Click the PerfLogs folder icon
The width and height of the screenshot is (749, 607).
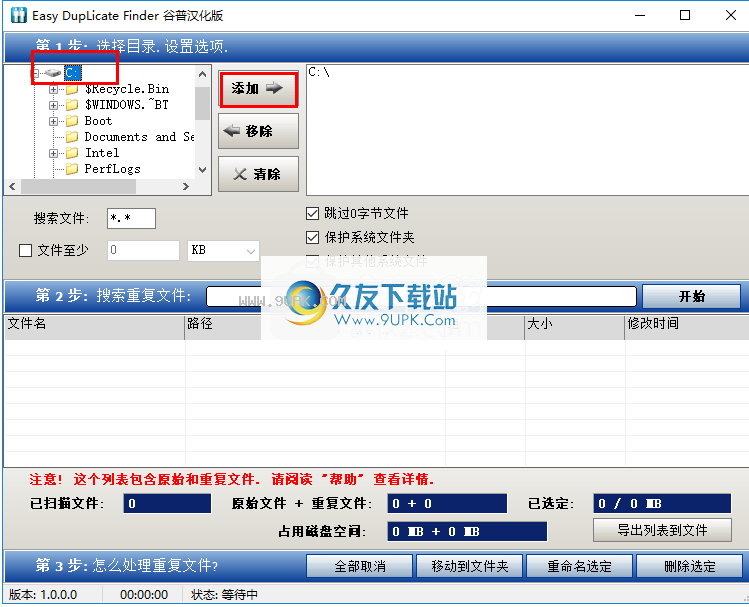point(72,169)
